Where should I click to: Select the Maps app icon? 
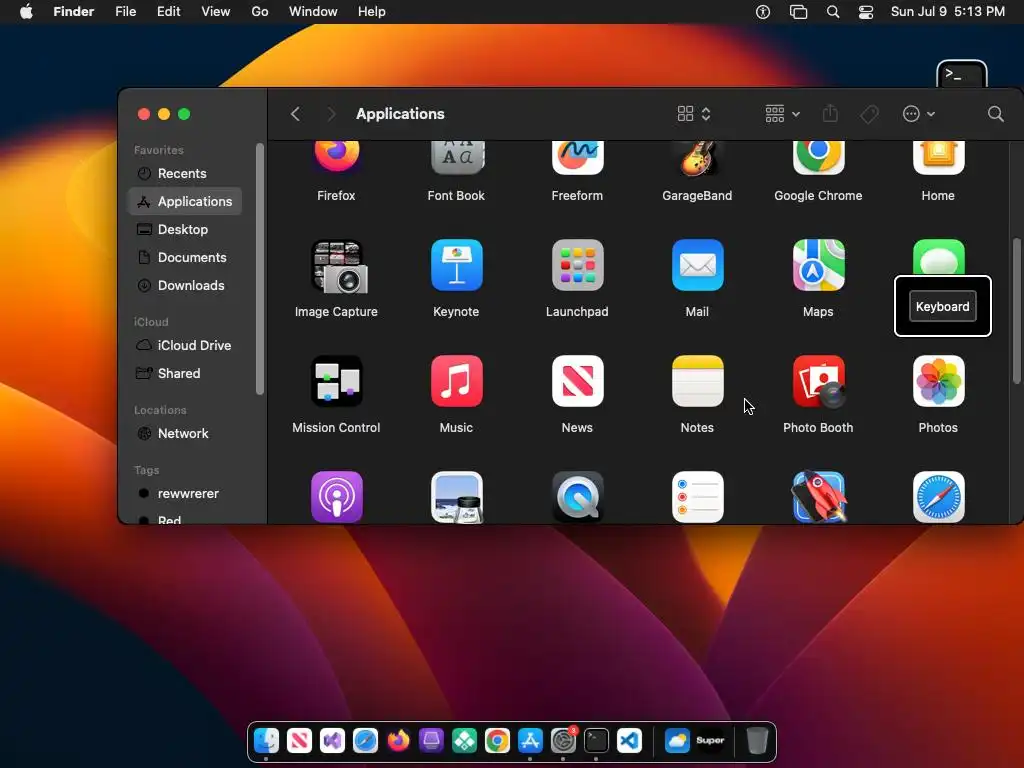[818, 266]
